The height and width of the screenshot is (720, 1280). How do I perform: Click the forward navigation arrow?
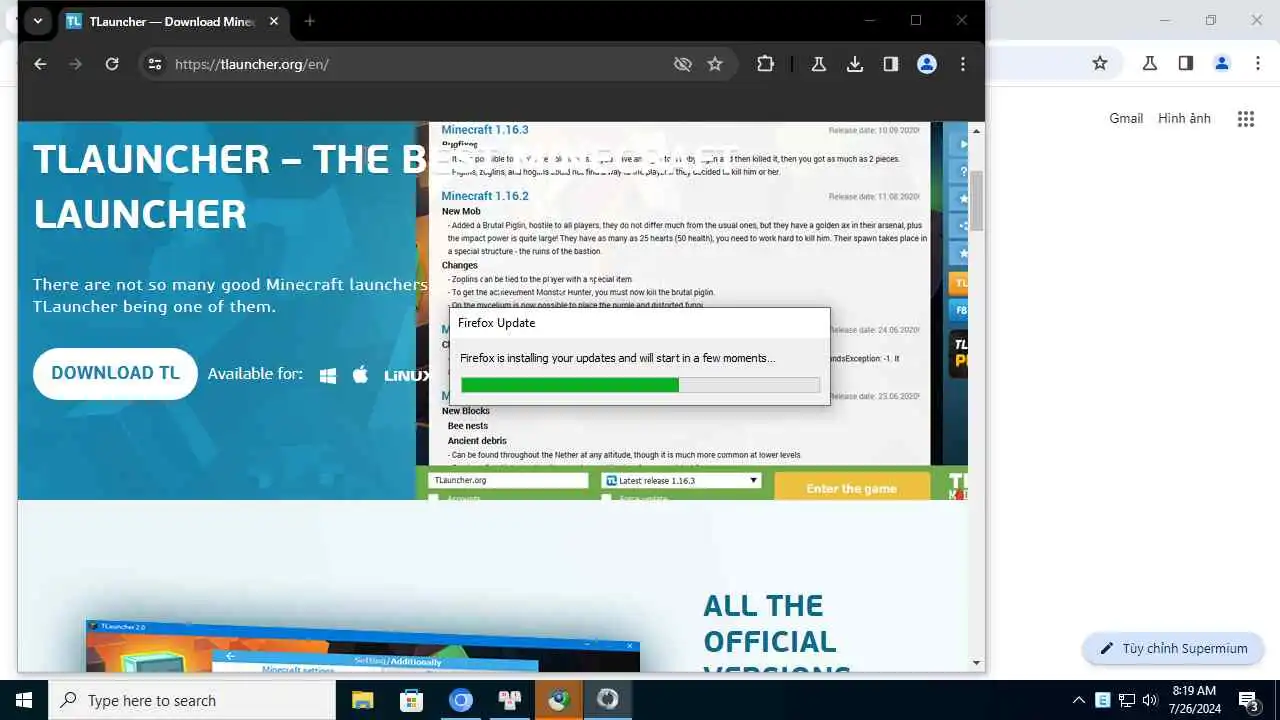76,64
